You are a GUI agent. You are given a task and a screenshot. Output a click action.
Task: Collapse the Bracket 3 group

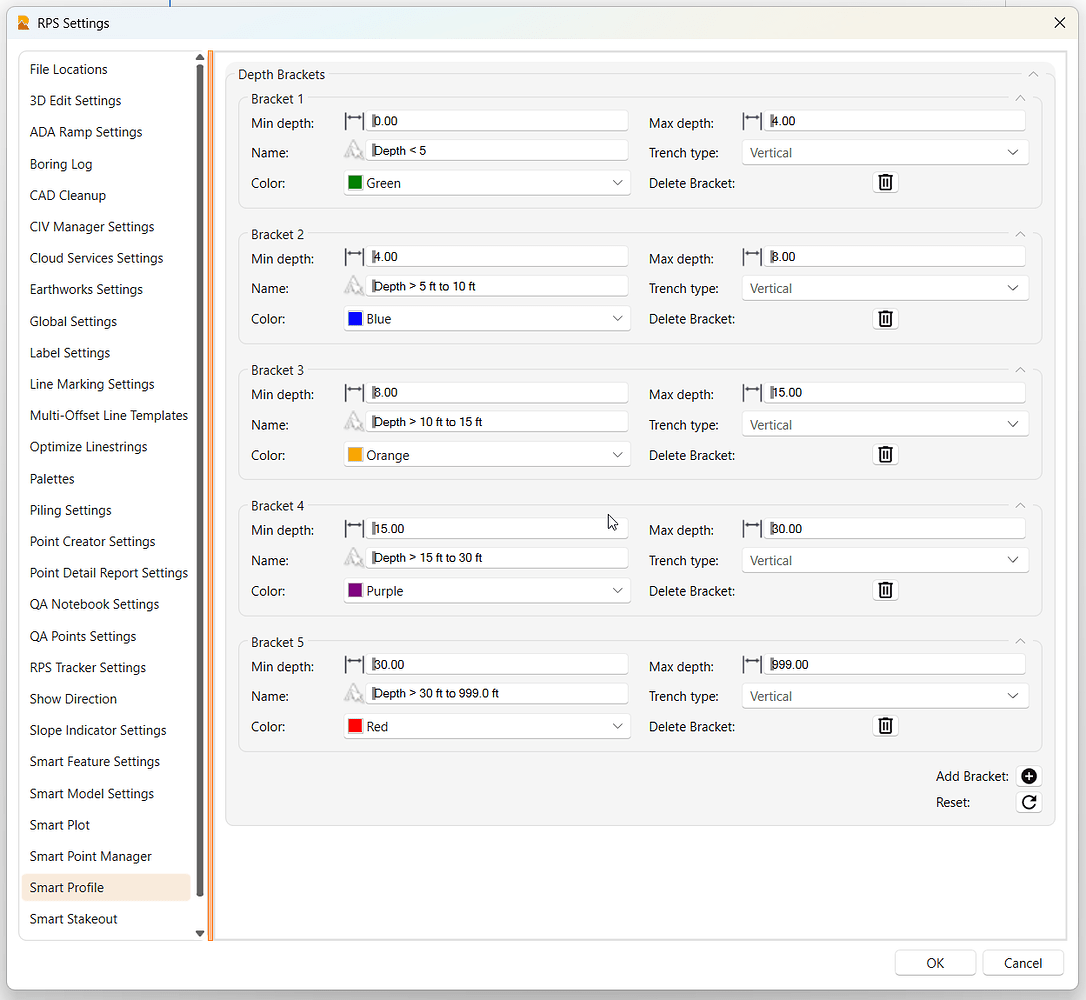[x=1020, y=370]
